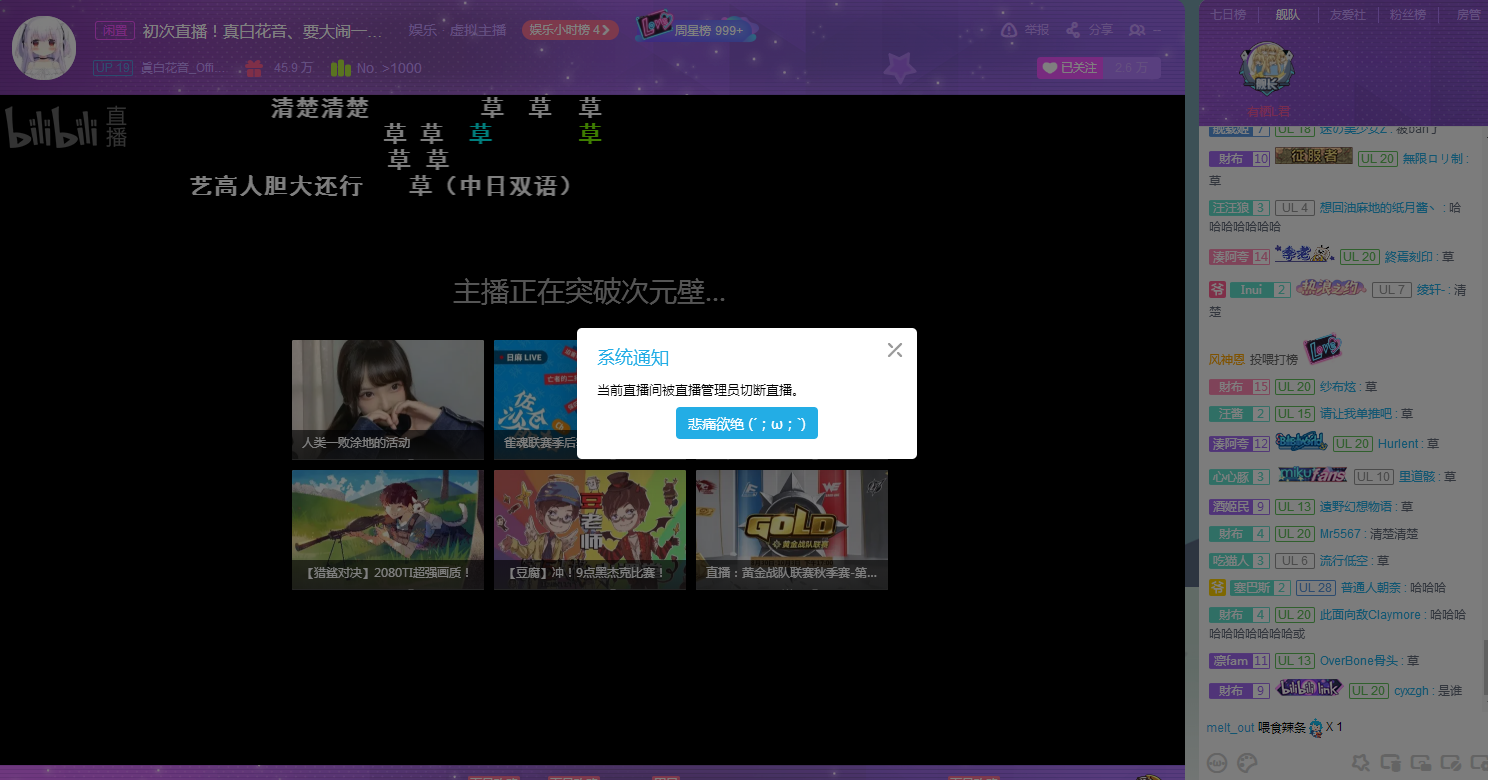Viewport: 1488px width, 780px height.
Task: Switch to the 七日榜 tab
Action: click(x=1228, y=15)
